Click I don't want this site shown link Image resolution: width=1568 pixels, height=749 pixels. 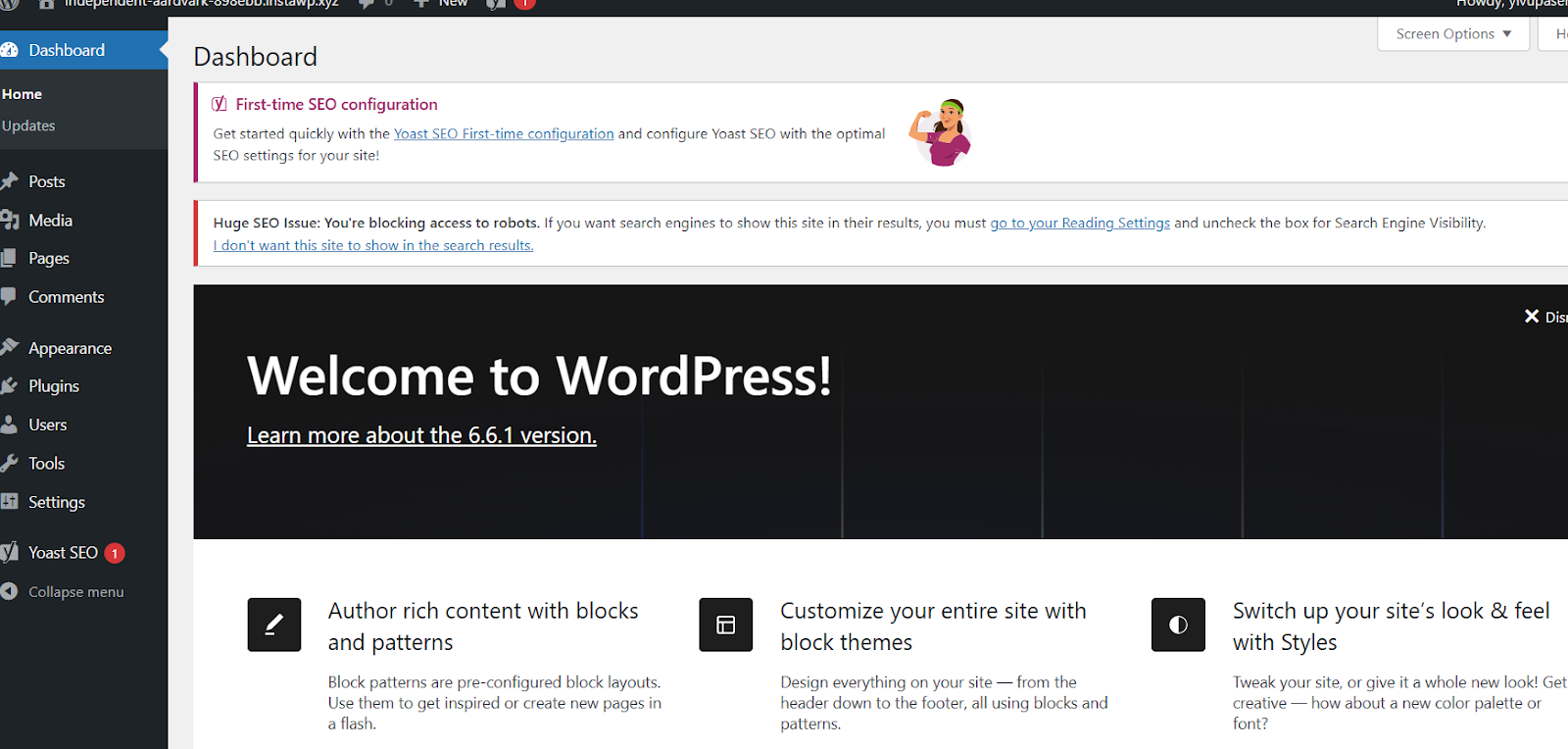coord(373,245)
